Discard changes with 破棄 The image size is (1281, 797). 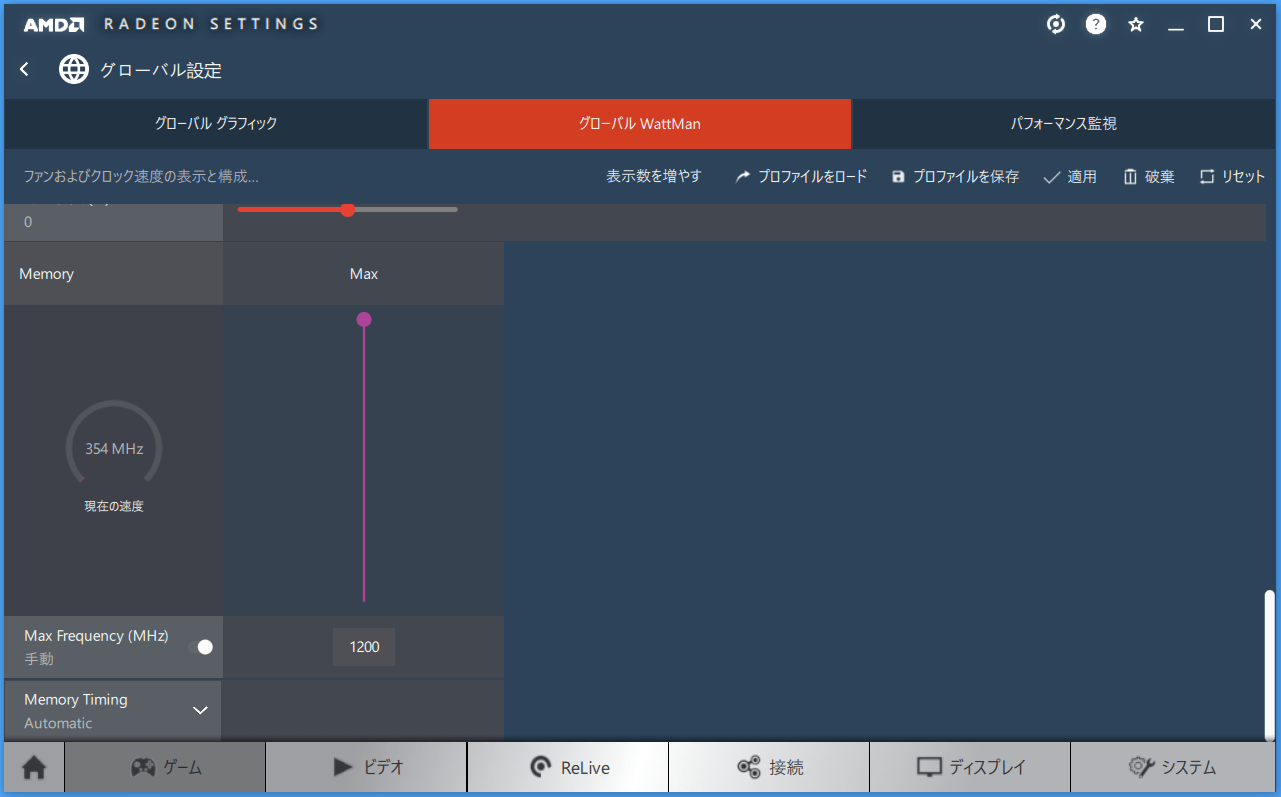(x=1148, y=176)
